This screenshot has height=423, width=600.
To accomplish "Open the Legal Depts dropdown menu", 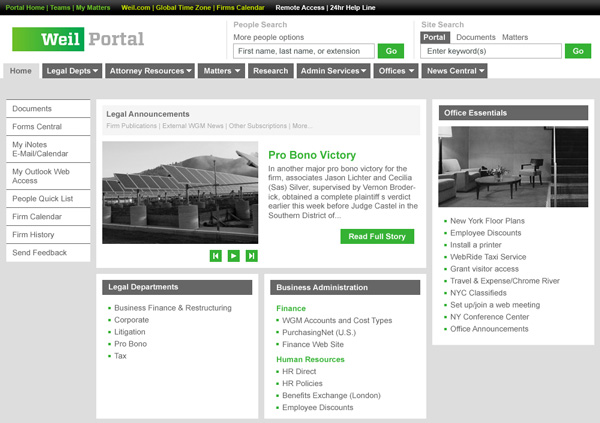I will click(72, 71).
